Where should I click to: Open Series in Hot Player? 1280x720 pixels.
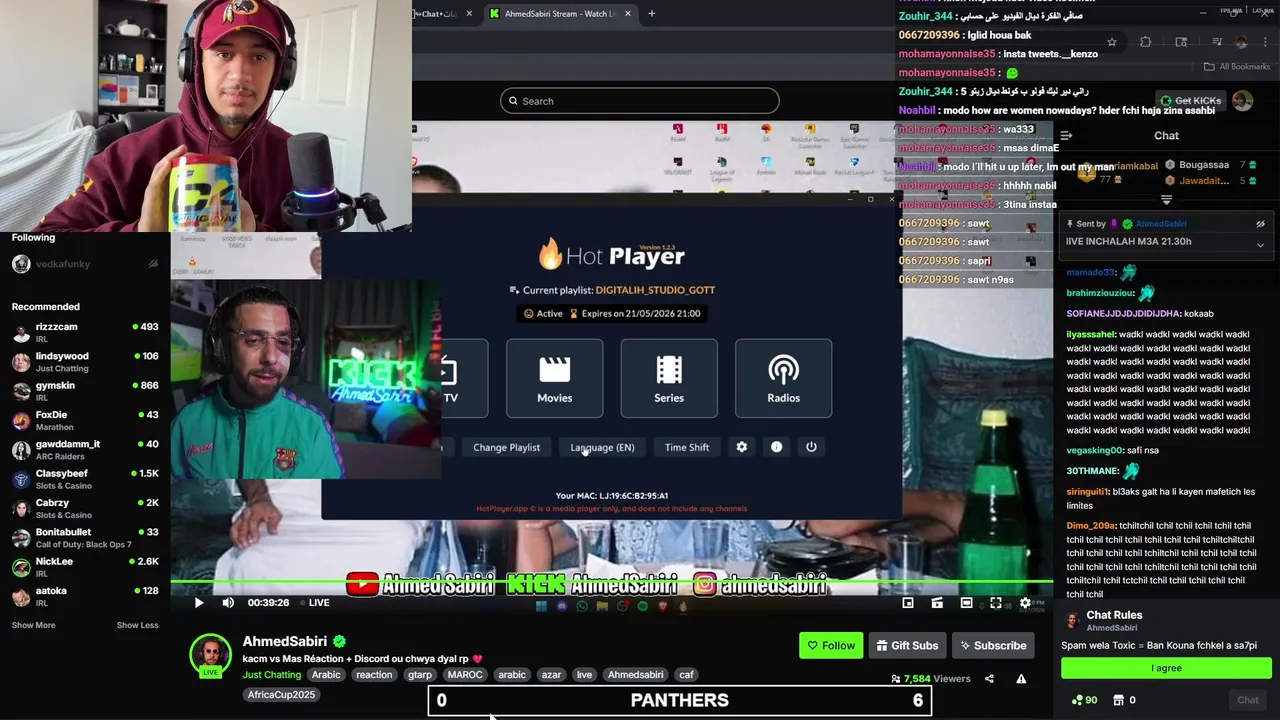[669, 377]
